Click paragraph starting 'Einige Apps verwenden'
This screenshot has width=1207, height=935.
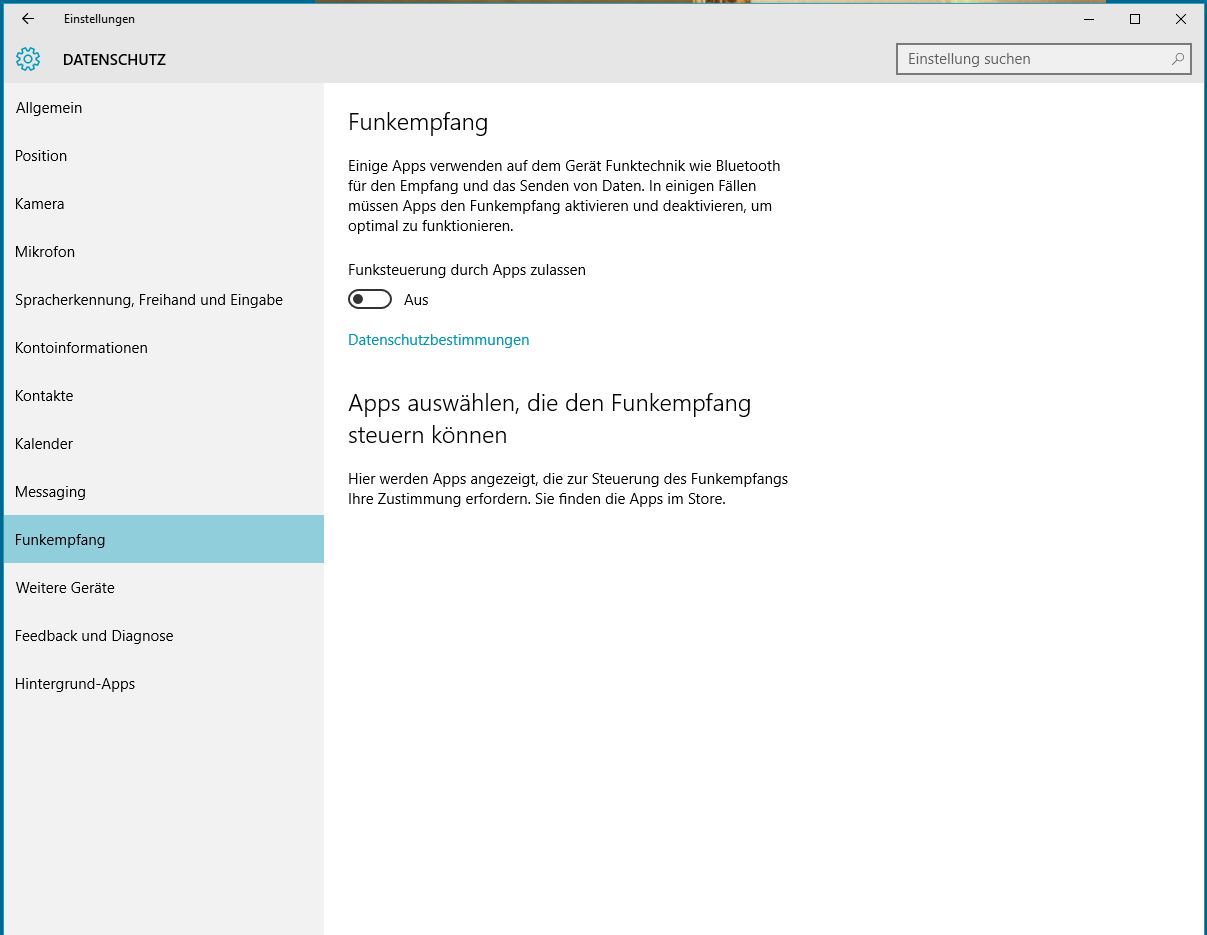(564, 196)
